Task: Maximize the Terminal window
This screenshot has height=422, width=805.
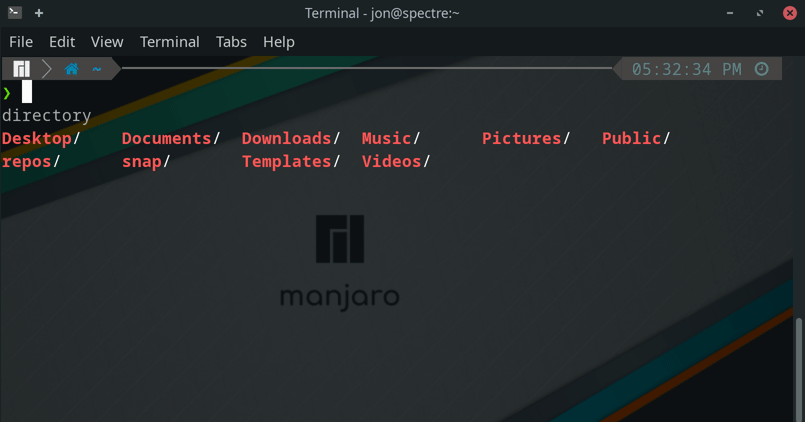Action: coord(760,13)
